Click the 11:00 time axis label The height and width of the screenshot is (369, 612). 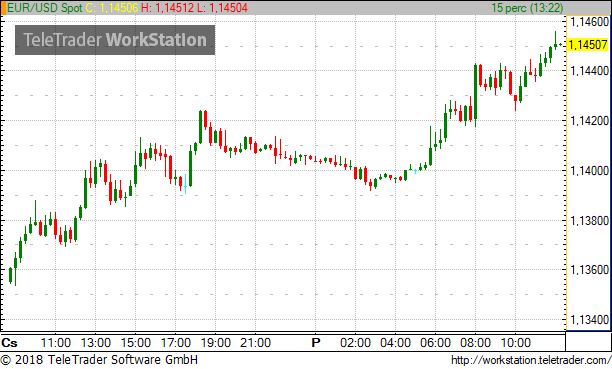[x=56, y=343]
